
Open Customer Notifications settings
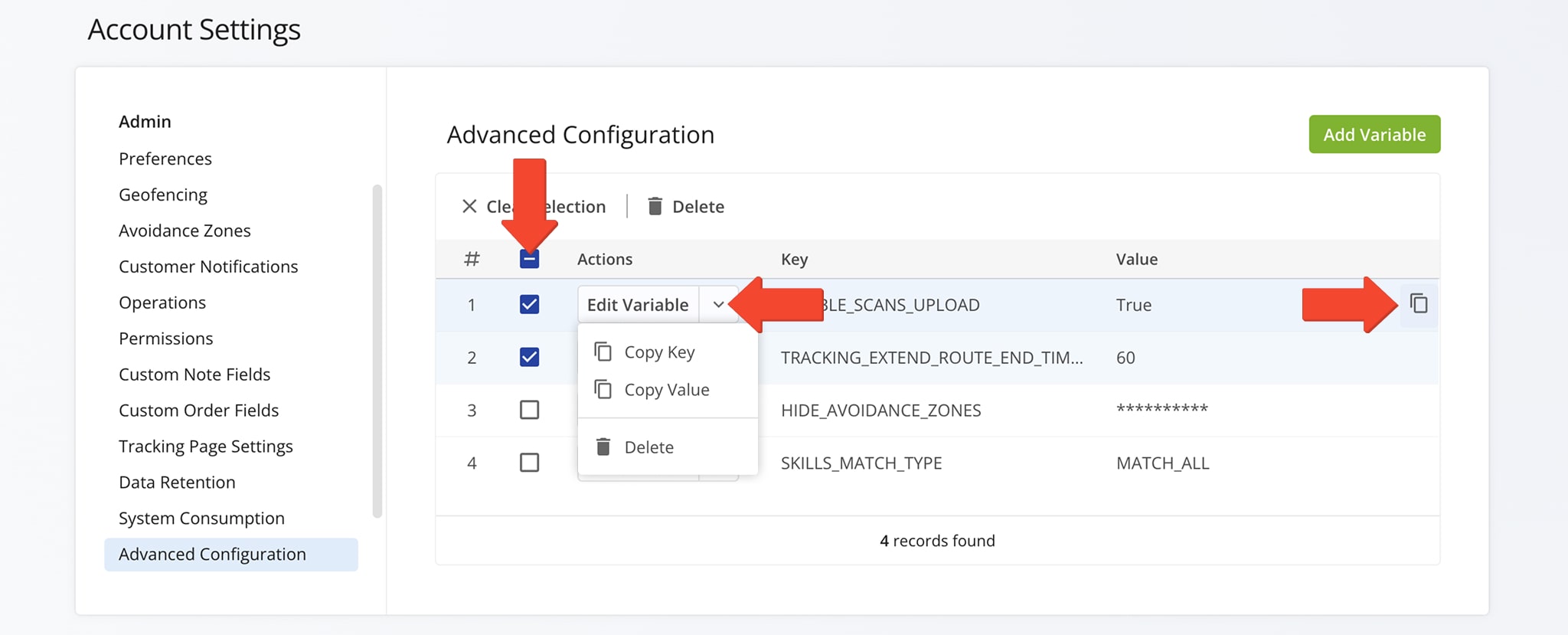point(208,267)
